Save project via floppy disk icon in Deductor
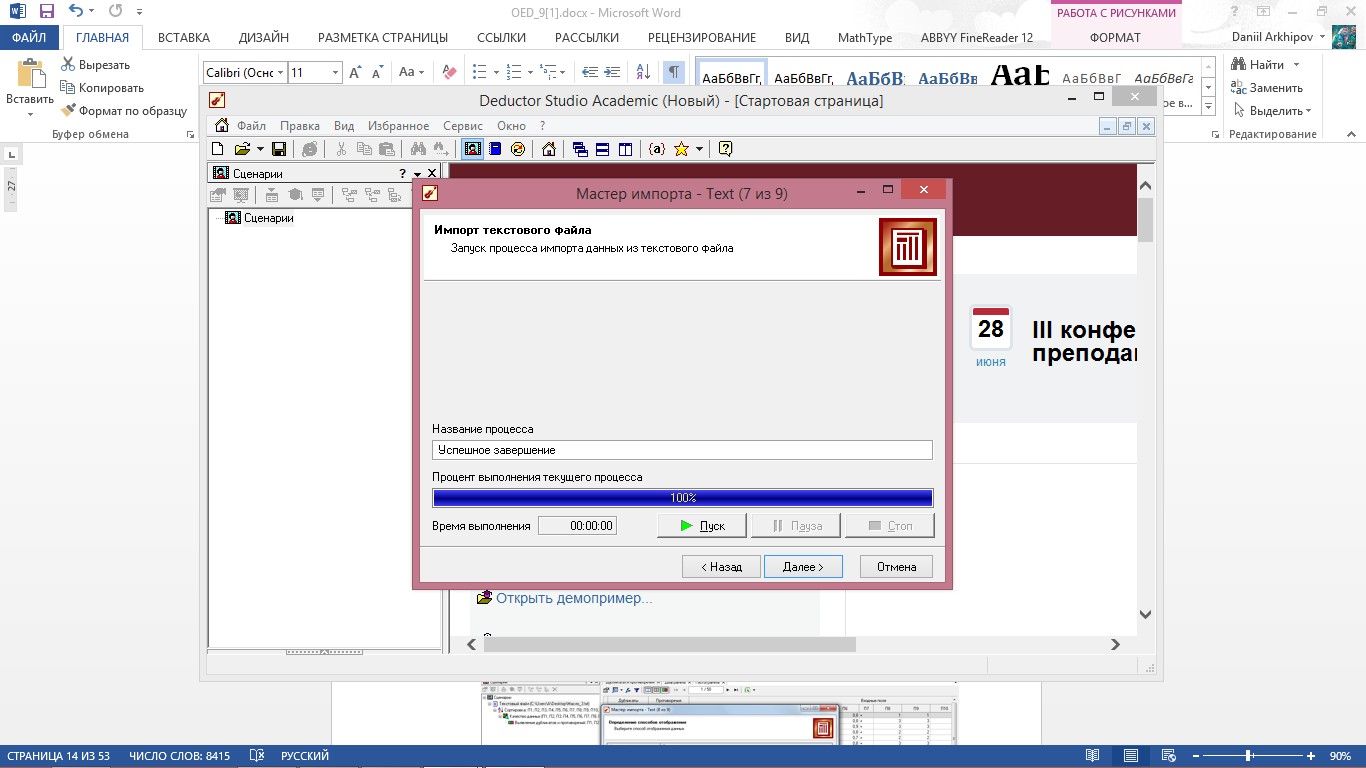Image resolution: width=1366 pixels, height=768 pixels. click(x=279, y=149)
